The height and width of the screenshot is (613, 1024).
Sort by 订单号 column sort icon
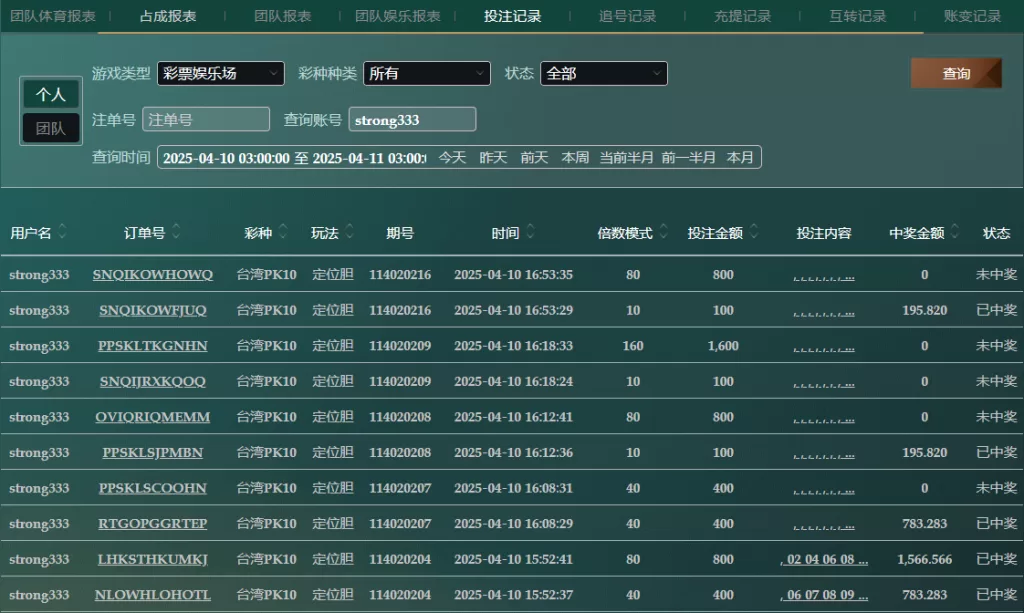(x=176, y=232)
